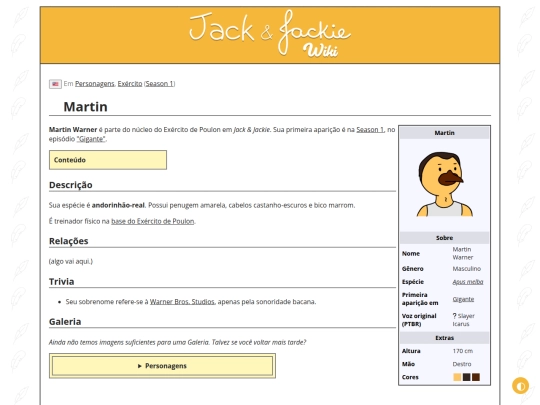Click the "Masculino" gender value

click(467, 269)
